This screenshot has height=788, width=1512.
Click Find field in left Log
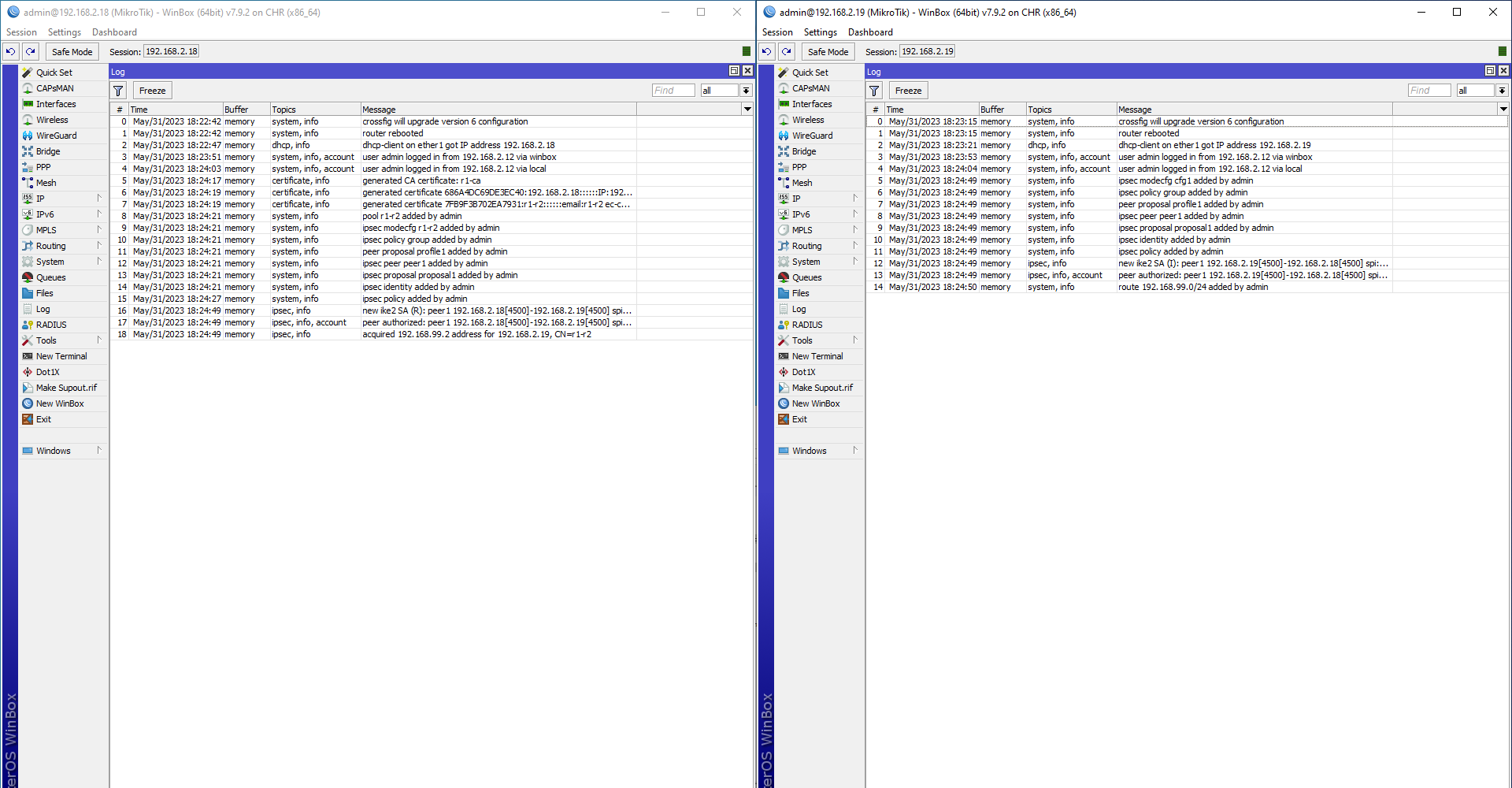(x=673, y=91)
